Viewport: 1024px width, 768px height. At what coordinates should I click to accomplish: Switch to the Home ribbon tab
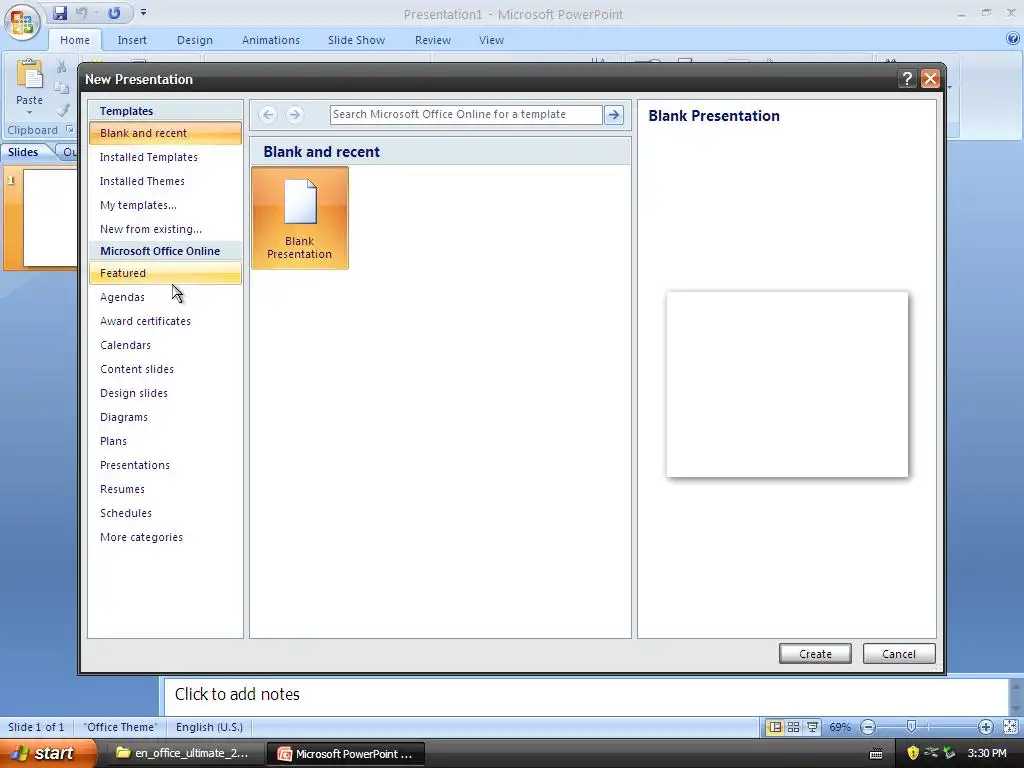75,40
